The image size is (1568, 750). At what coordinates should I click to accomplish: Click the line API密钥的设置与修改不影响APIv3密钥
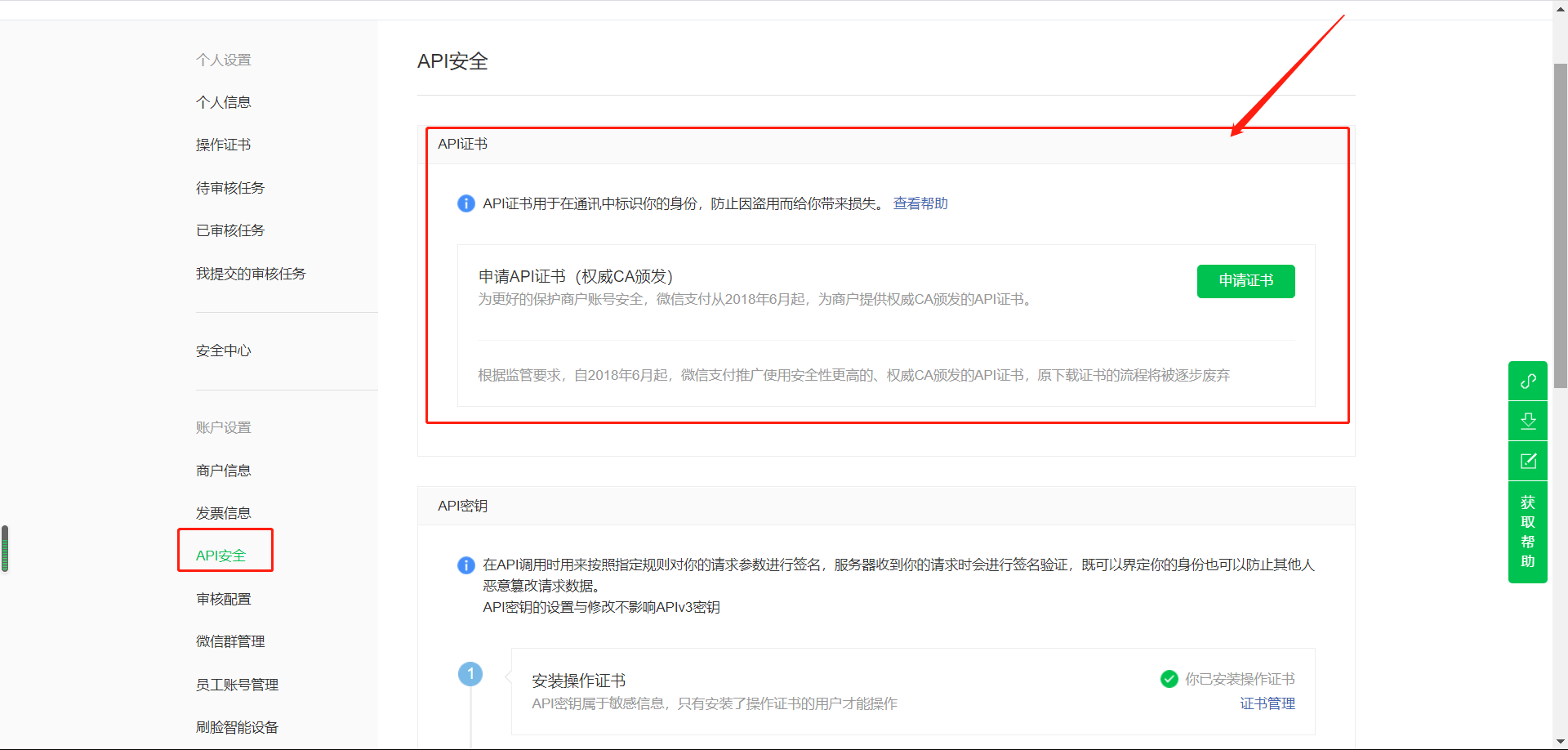tap(601, 607)
